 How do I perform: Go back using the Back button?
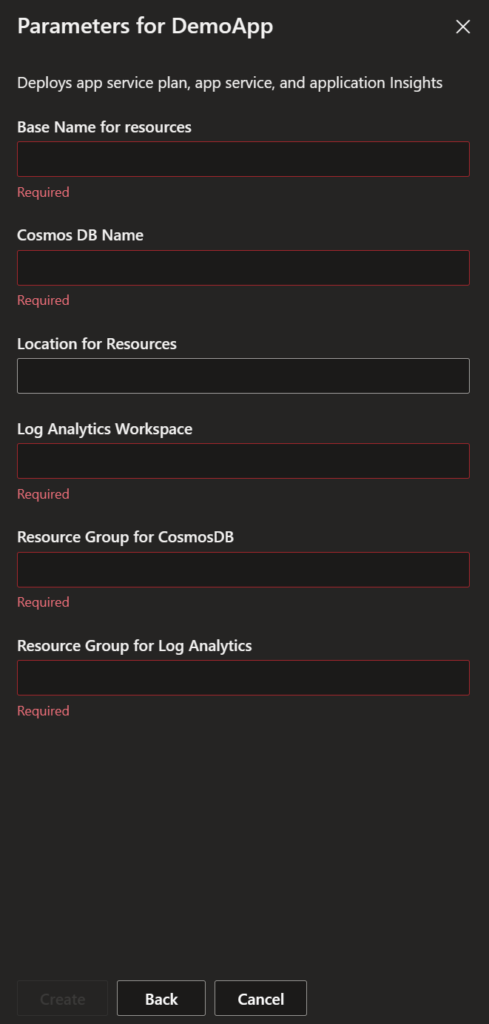pos(161,999)
